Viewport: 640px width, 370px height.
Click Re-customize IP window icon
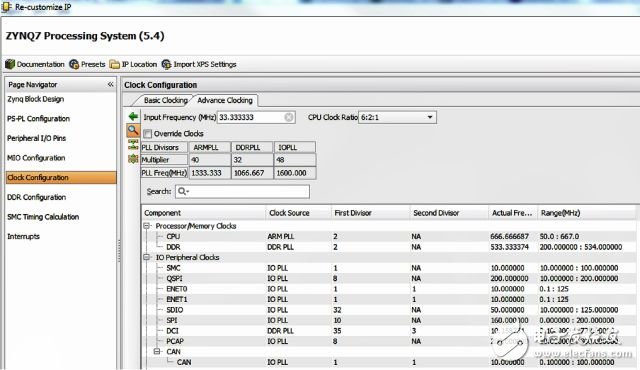point(7,7)
